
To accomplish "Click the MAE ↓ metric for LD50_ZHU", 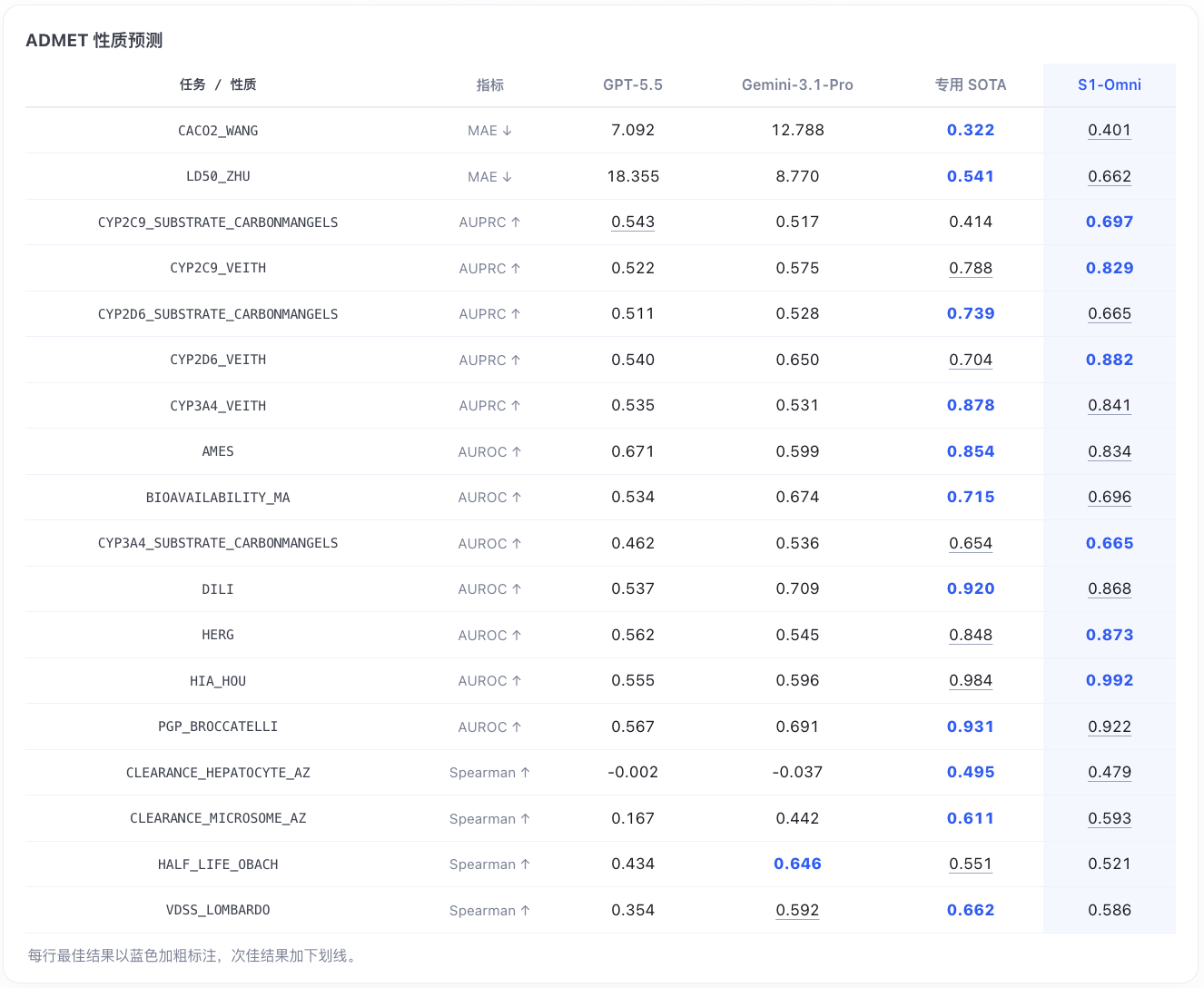I will coord(490,176).
